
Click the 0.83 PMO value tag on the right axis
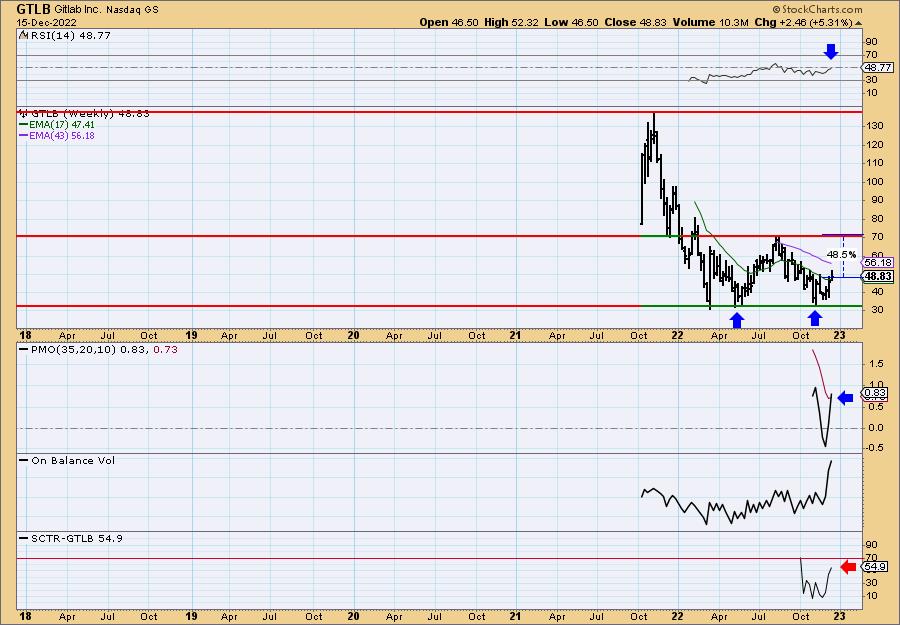(x=875, y=393)
